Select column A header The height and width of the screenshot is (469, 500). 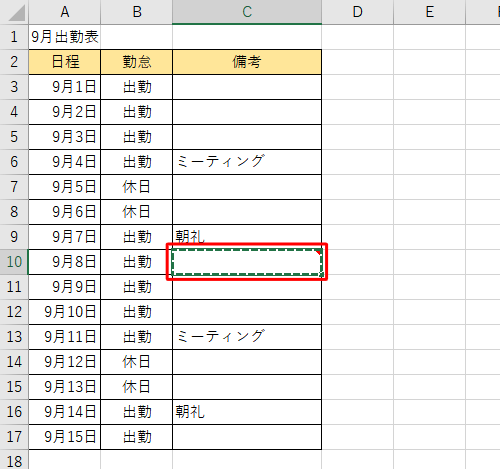65,12
